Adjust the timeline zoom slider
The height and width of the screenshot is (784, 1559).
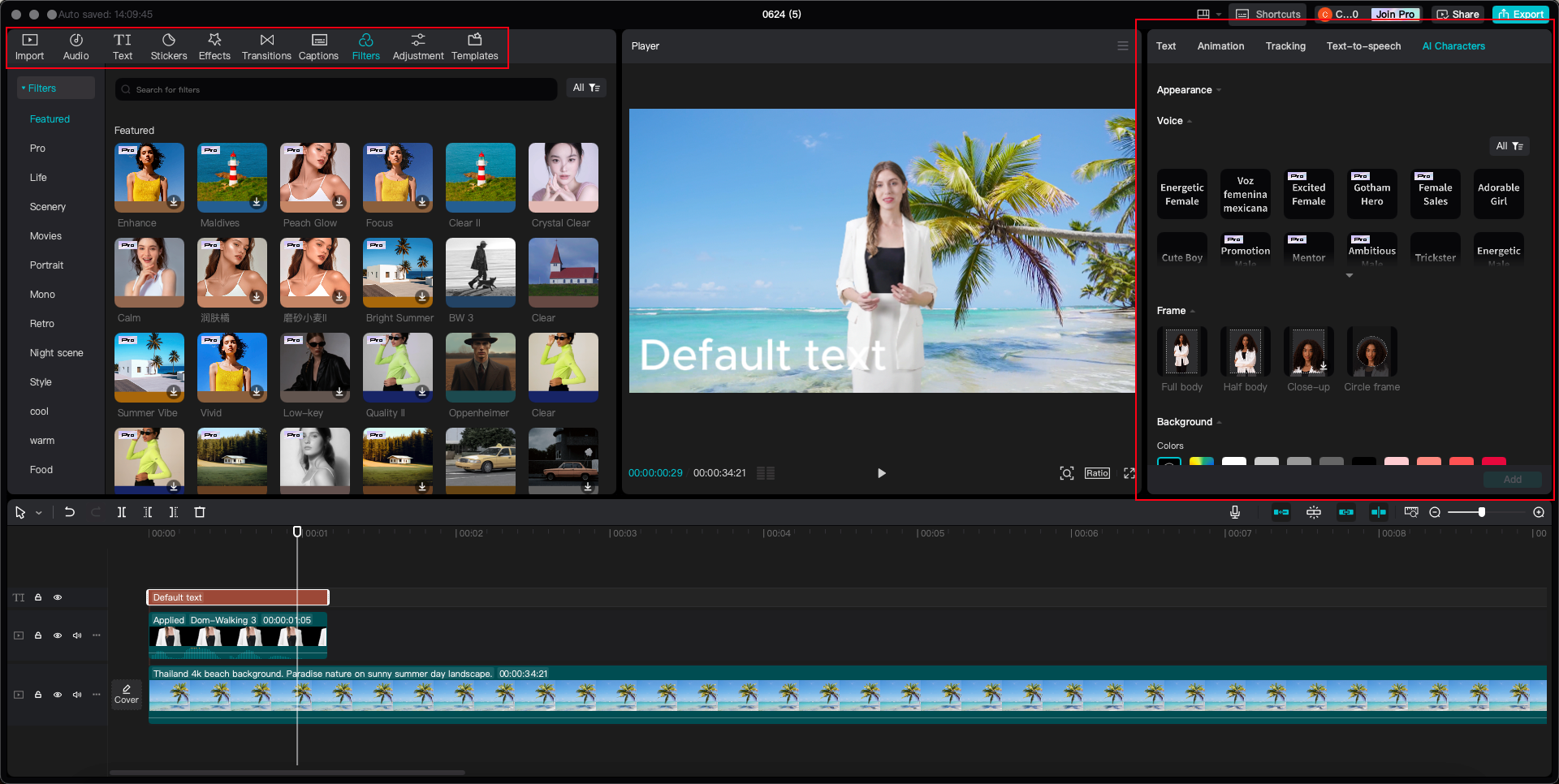(1482, 512)
